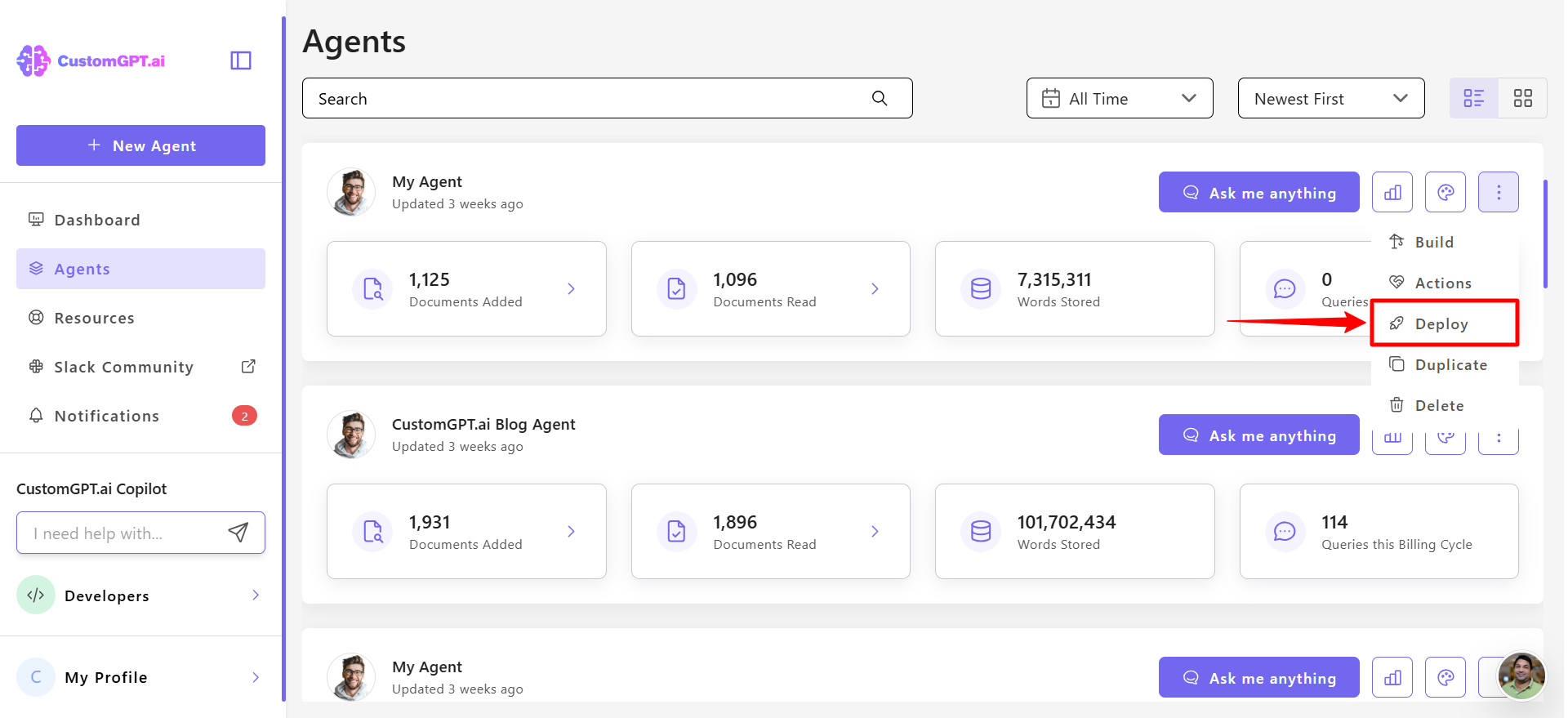Open the CustomGPT.ai Blog Agent title
1568x718 pixels.
click(x=483, y=424)
